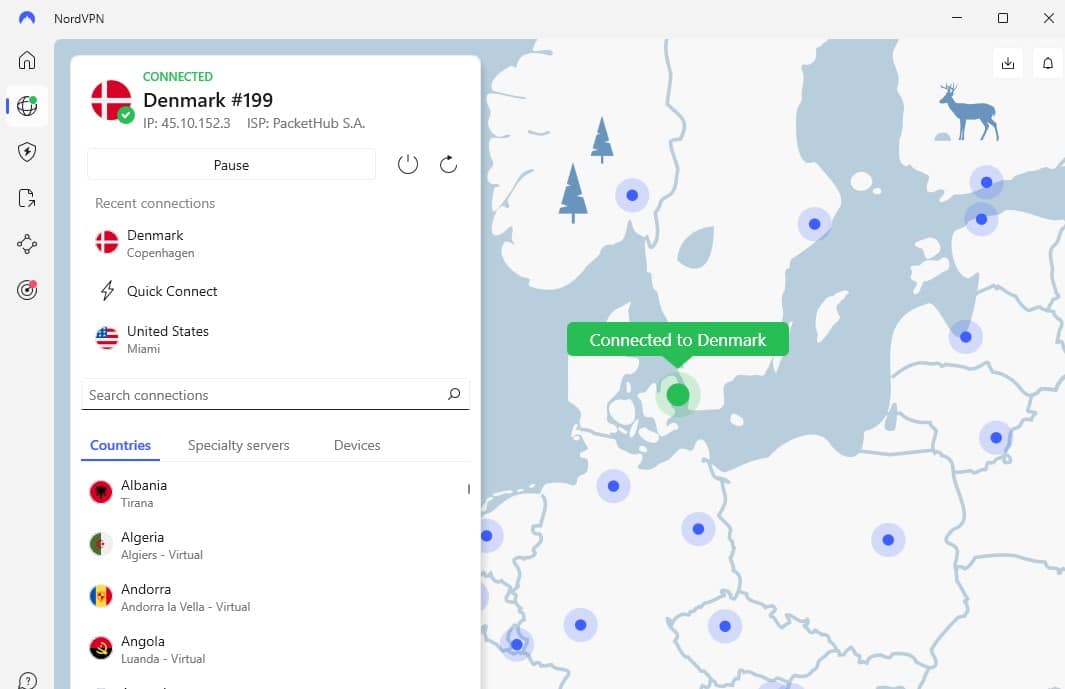1065x689 pixels.
Task: Switch to the Devices tab
Action: pos(357,446)
